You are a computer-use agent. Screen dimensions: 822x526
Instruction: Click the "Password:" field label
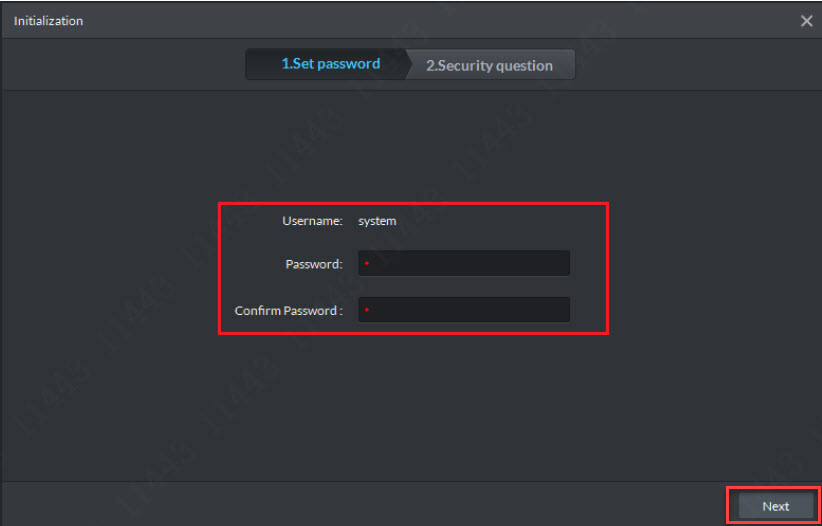(314, 264)
